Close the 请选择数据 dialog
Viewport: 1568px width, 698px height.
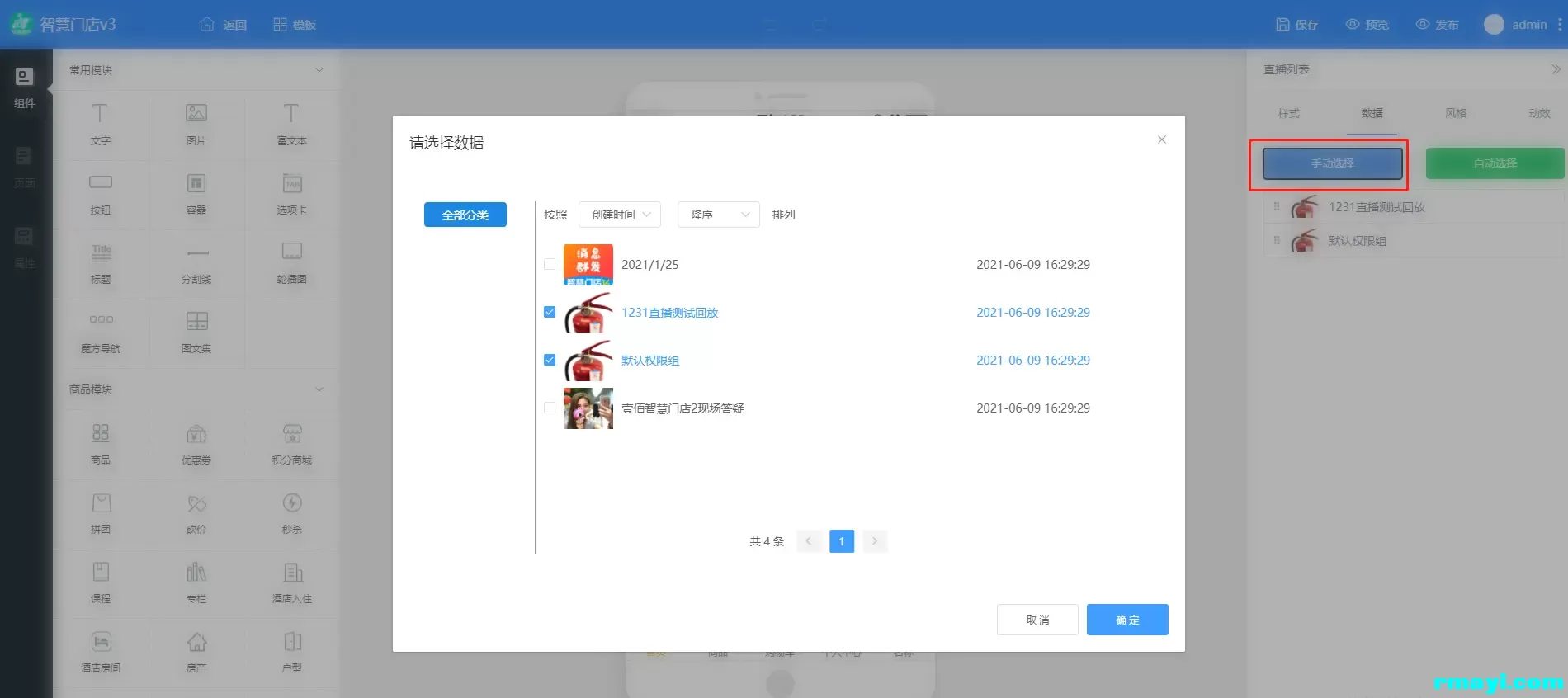(x=1161, y=139)
